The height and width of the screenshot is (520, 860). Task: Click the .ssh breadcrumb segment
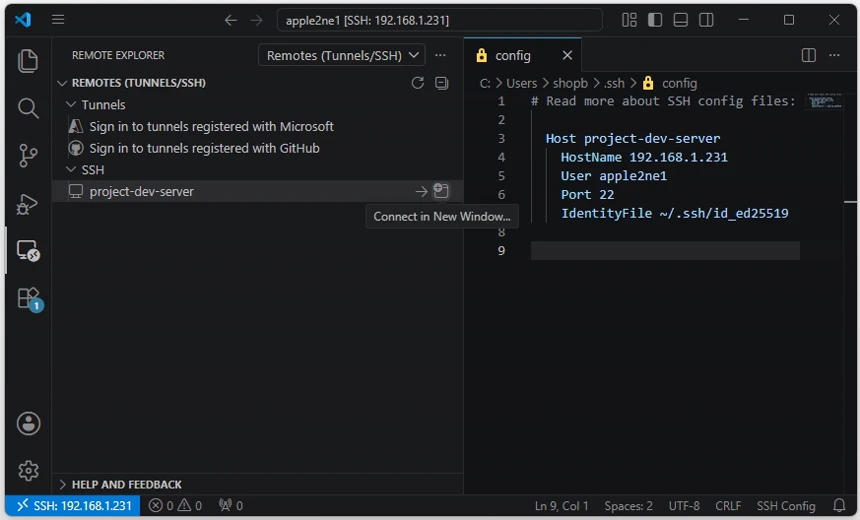point(614,83)
